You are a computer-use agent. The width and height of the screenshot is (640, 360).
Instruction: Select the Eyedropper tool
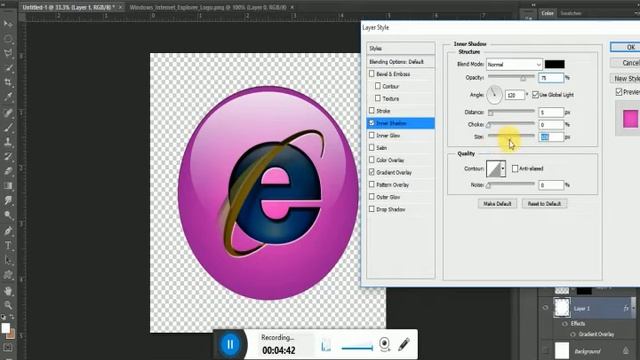8,97
